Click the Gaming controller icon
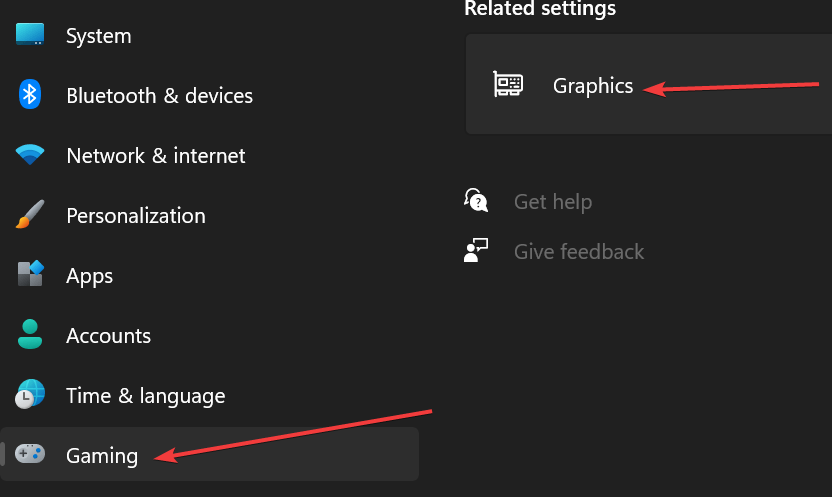Image resolution: width=832 pixels, height=497 pixels. click(30, 454)
